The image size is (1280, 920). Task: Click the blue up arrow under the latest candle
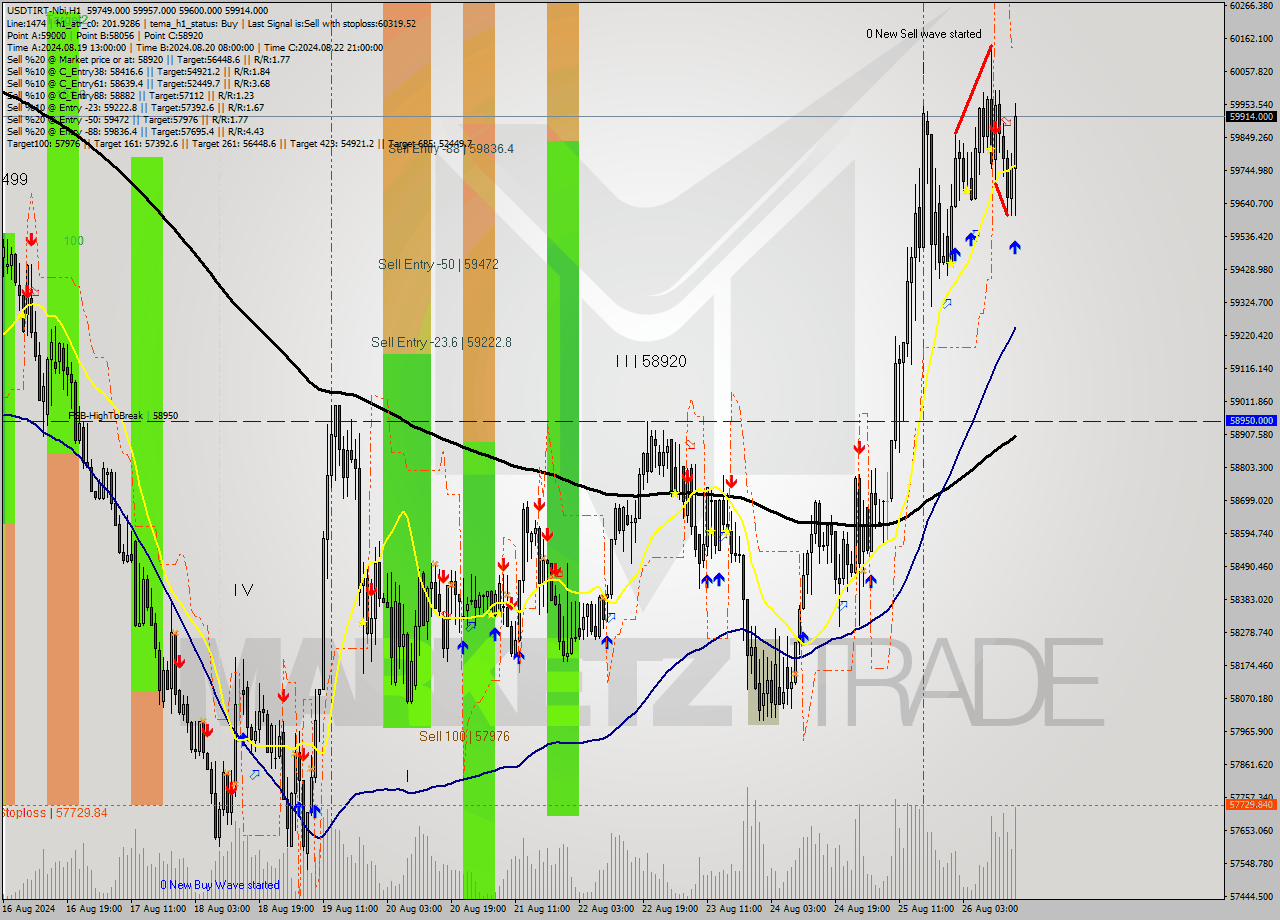click(x=1015, y=247)
